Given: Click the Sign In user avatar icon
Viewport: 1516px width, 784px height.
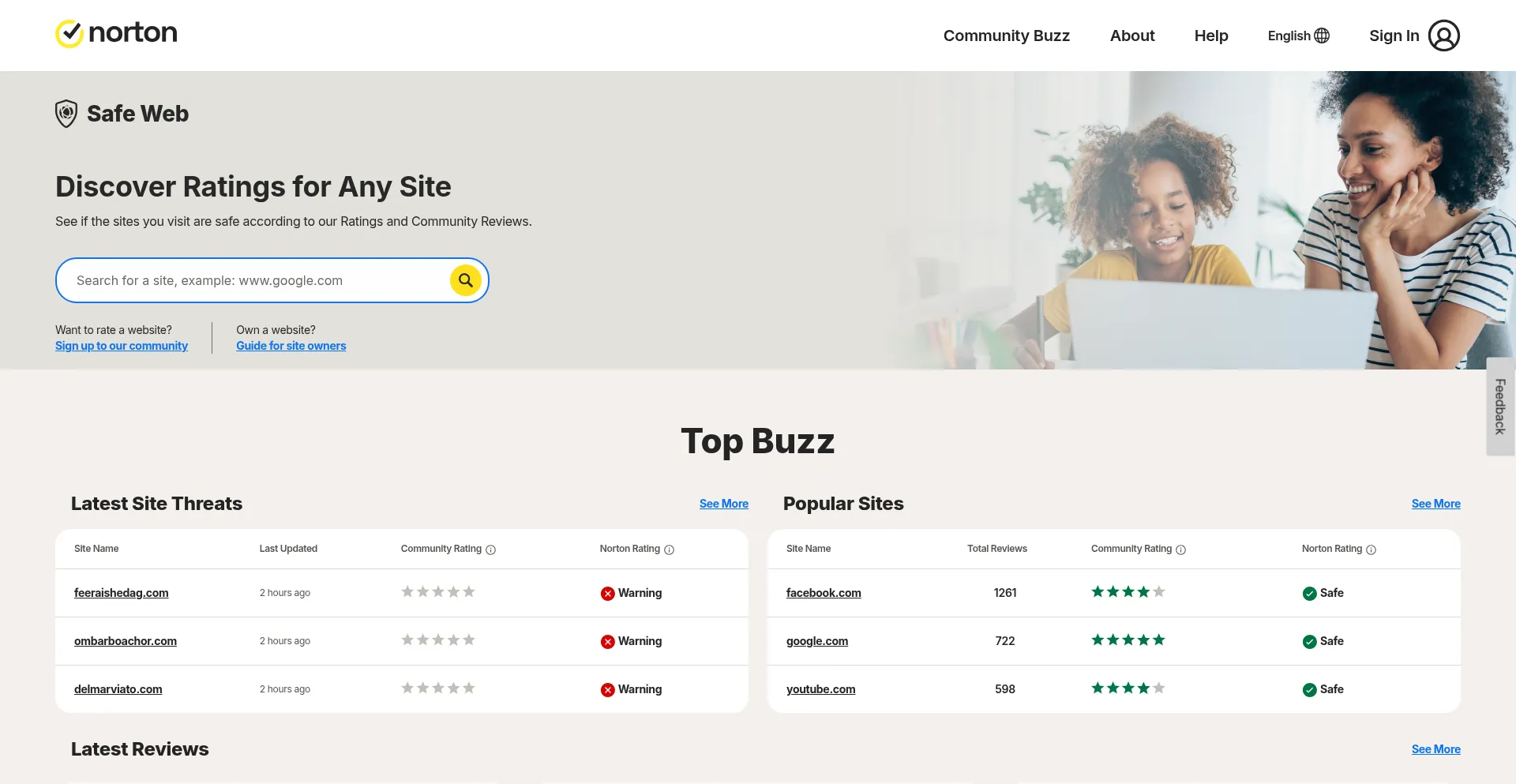Looking at the screenshot, I should tap(1443, 36).
